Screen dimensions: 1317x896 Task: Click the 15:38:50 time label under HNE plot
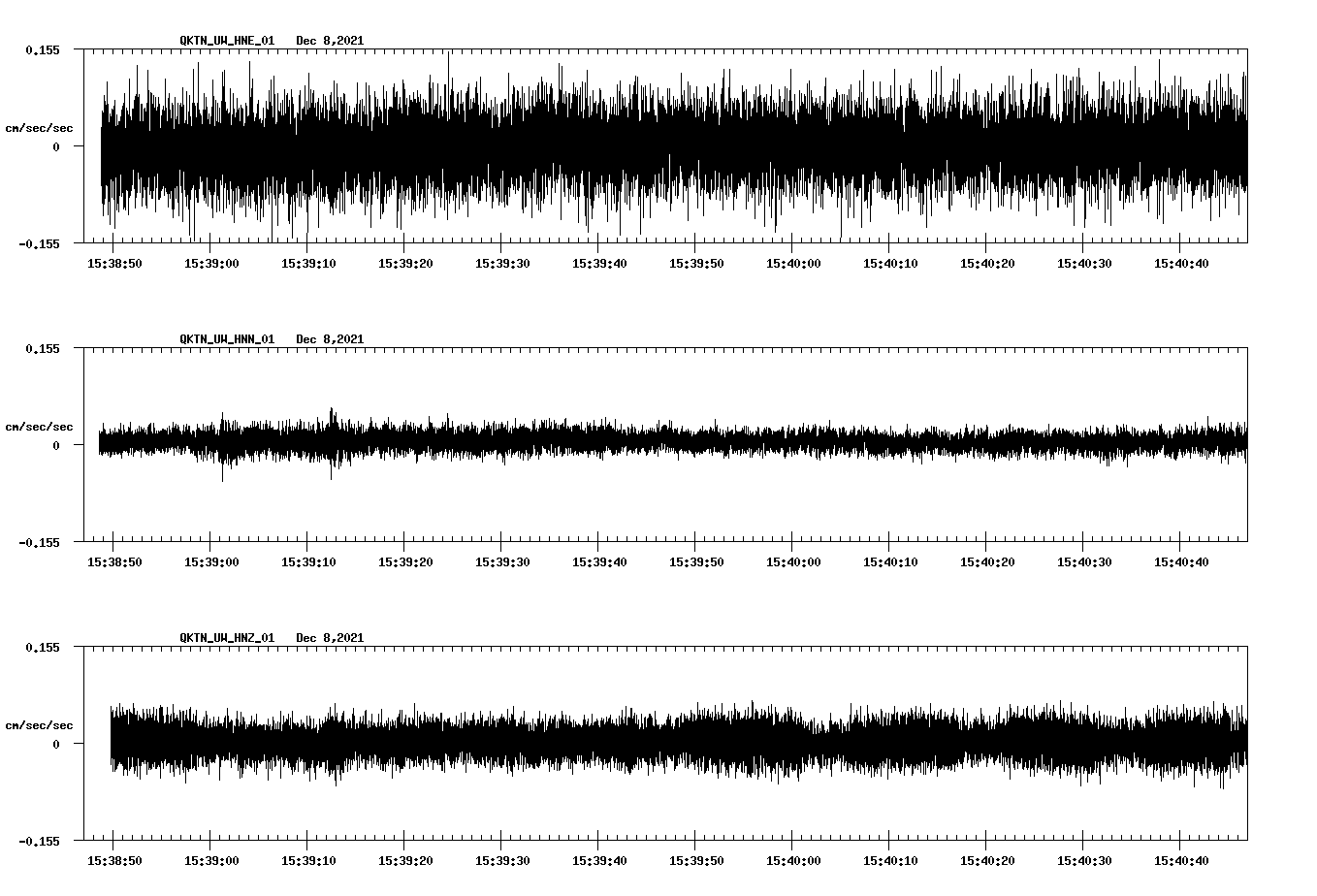[114, 264]
